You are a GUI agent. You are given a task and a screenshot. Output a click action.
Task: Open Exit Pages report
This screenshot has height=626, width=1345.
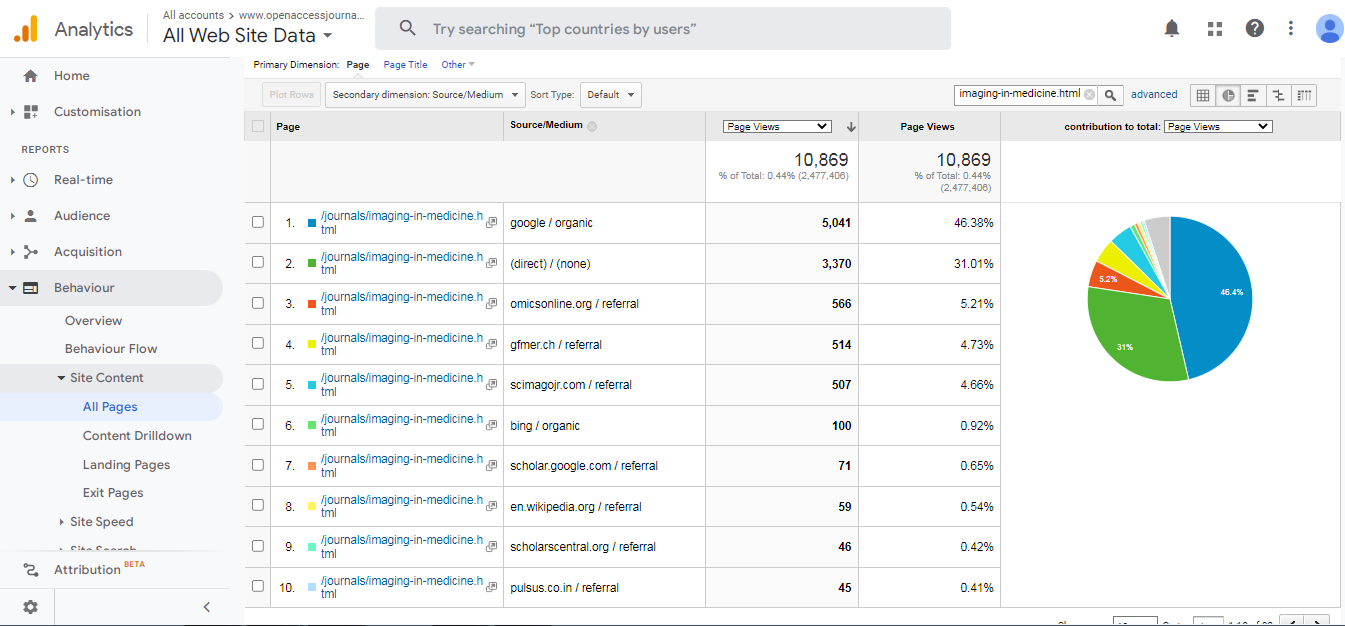113,493
